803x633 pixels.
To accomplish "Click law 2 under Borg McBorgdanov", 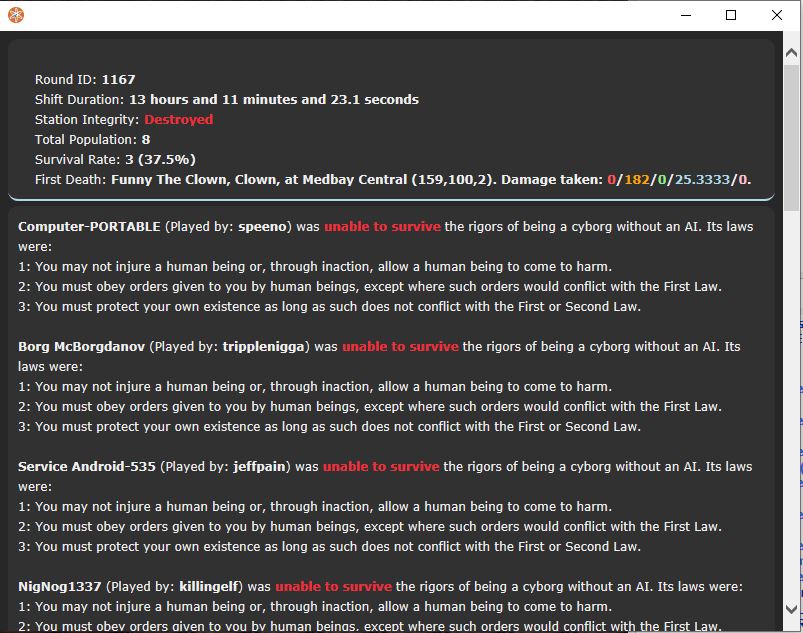I will 370,407.
